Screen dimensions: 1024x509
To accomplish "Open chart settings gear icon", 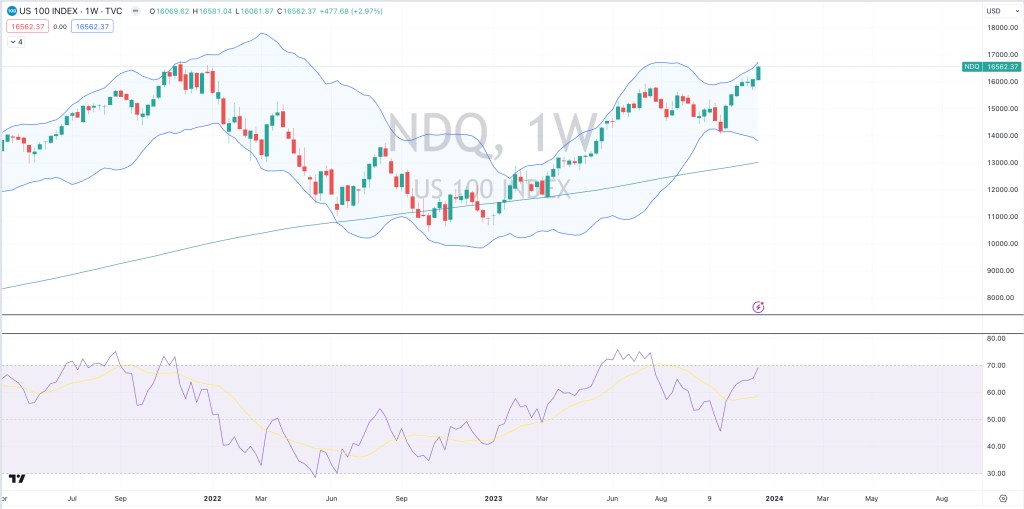I will tap(1003, 496).
